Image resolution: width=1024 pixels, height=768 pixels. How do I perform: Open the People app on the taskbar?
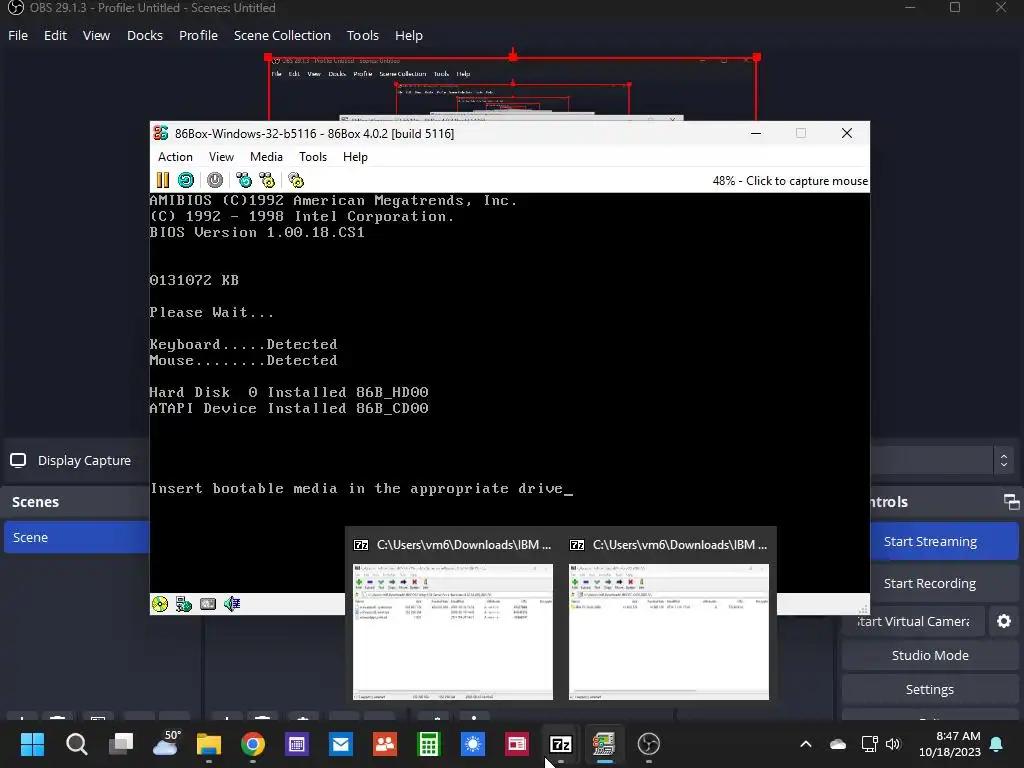385,744
